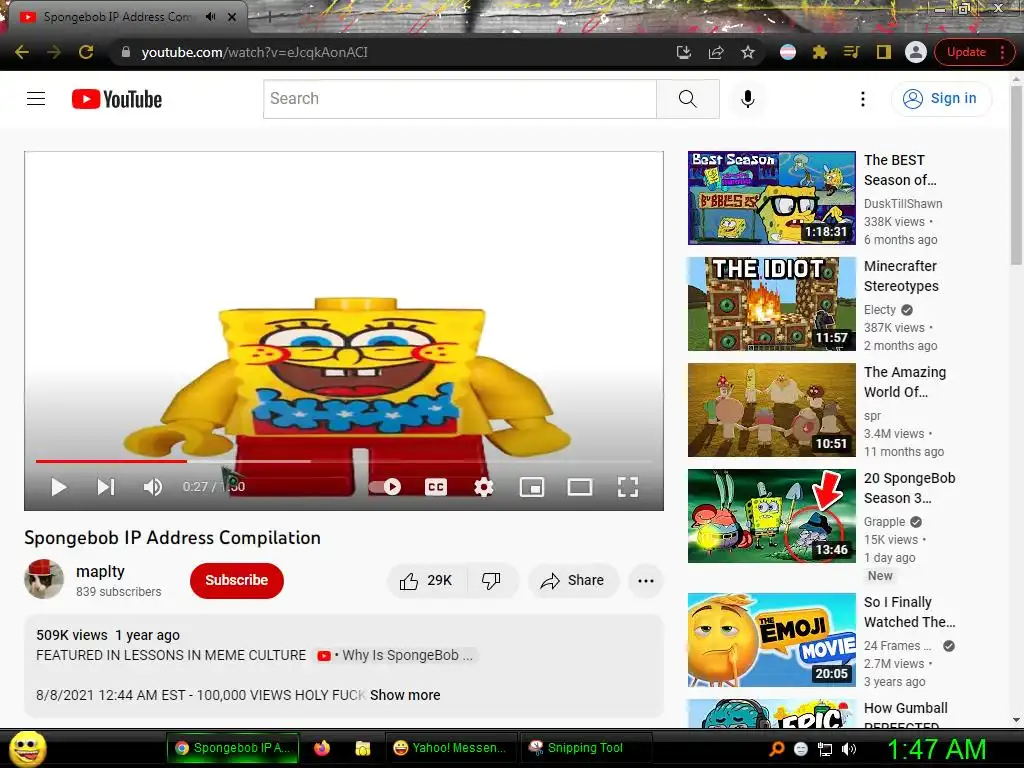
Task: Click the address bar URL
Action: point(255,52)
